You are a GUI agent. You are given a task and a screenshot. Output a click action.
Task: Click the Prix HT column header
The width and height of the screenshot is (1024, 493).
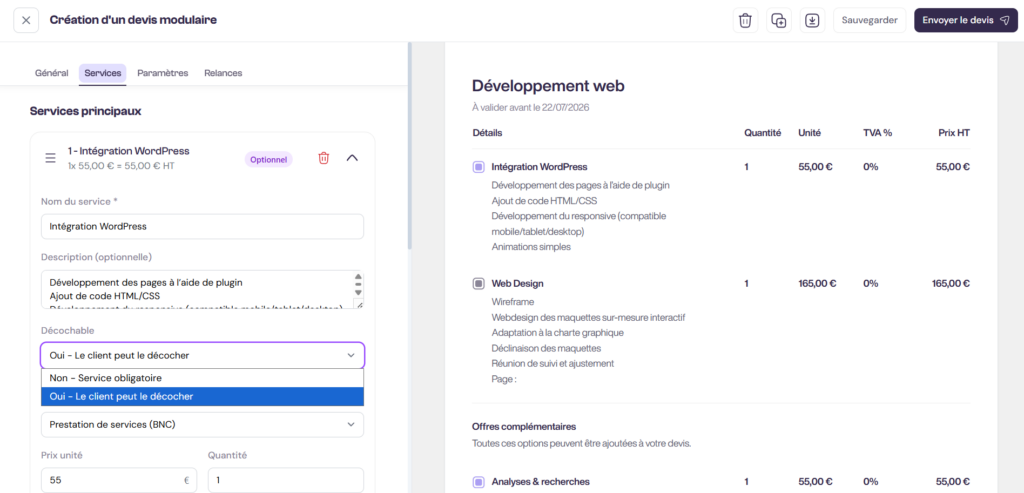[x=953, y=133]
